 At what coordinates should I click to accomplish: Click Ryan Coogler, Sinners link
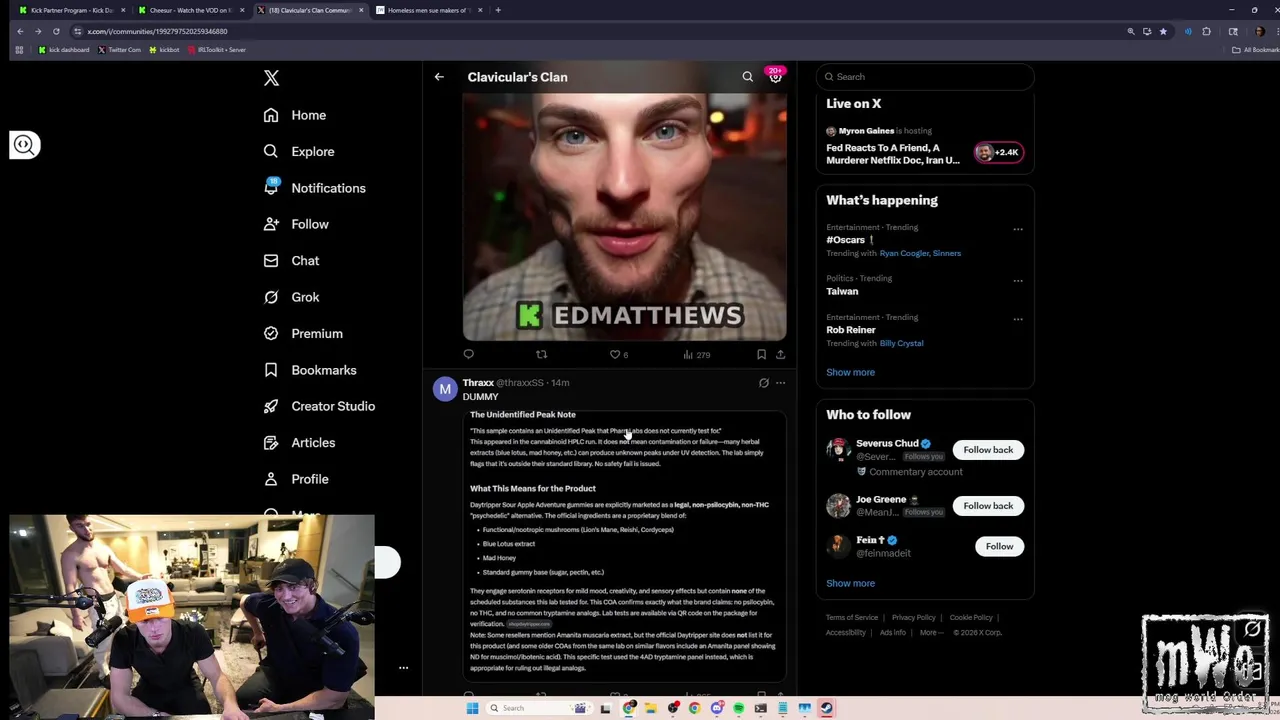tap(920, 253)
